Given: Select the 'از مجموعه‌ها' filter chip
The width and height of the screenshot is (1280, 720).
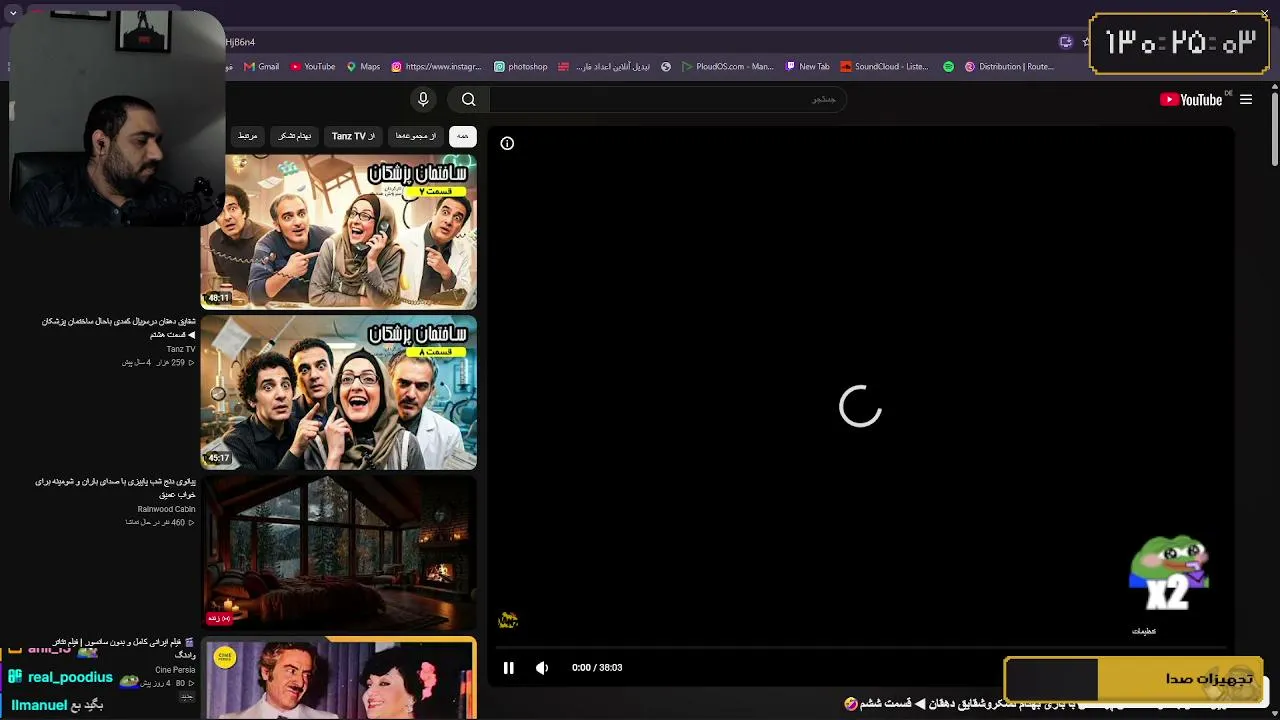Looking at the screenshot, I should [415, 136].
